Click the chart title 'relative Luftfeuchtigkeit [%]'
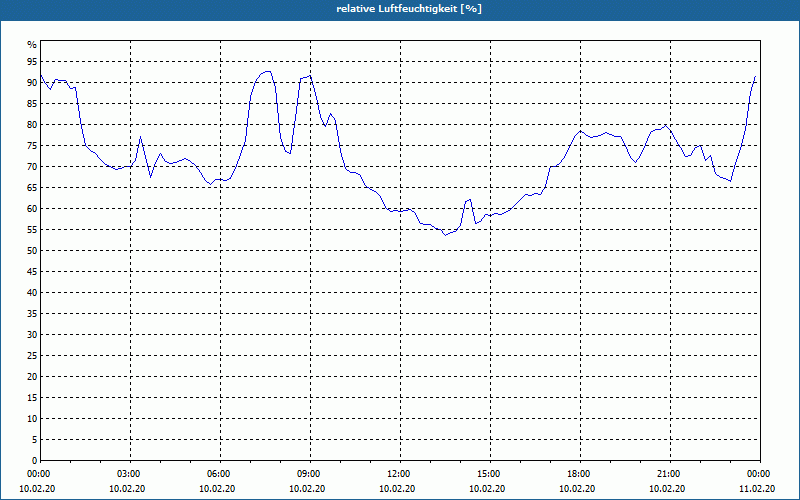The image size is (800, 500). click(x=409, y=9)
